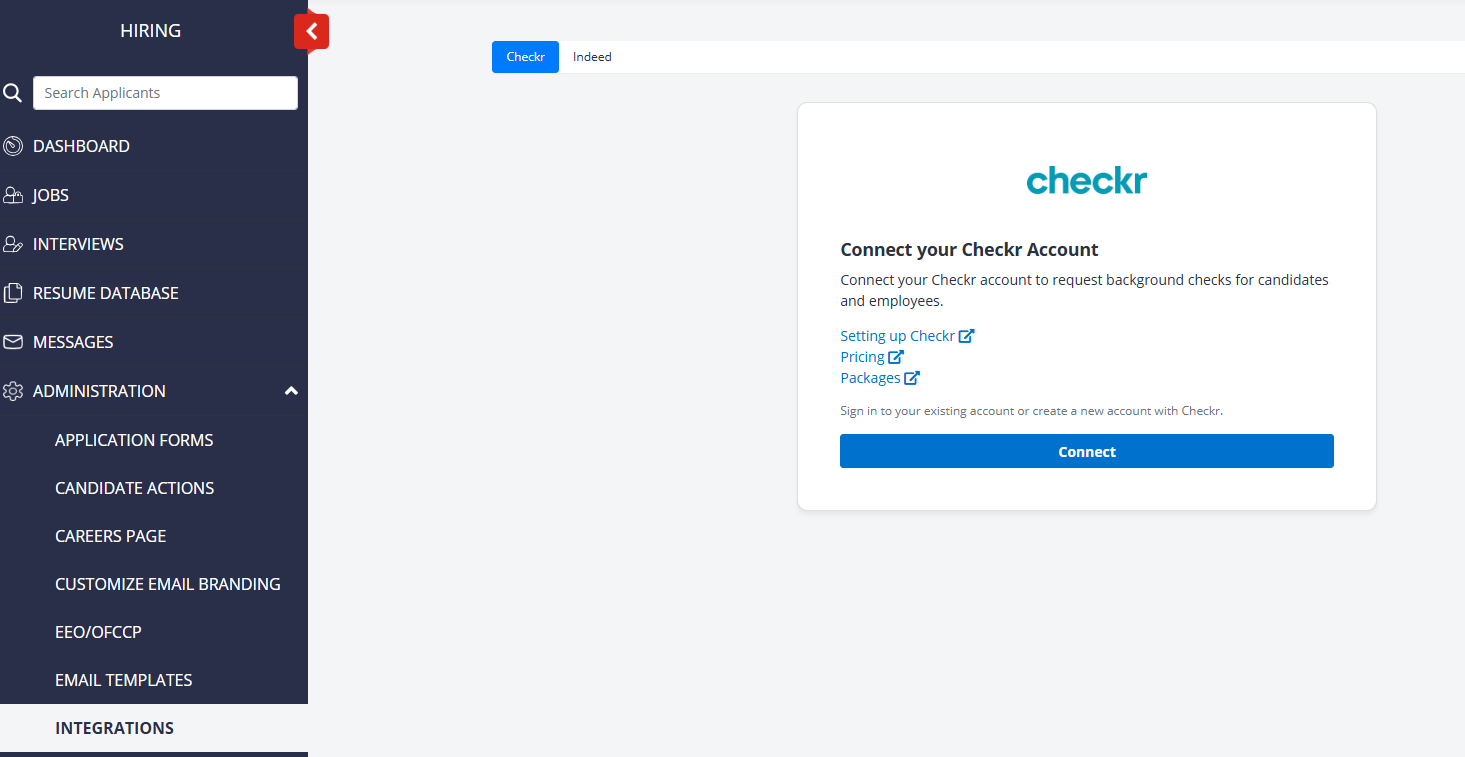The height and width of the screenshot is (757, 1465).
Task: Open Application Forms in Administration
Action: (x=134, y=440)
